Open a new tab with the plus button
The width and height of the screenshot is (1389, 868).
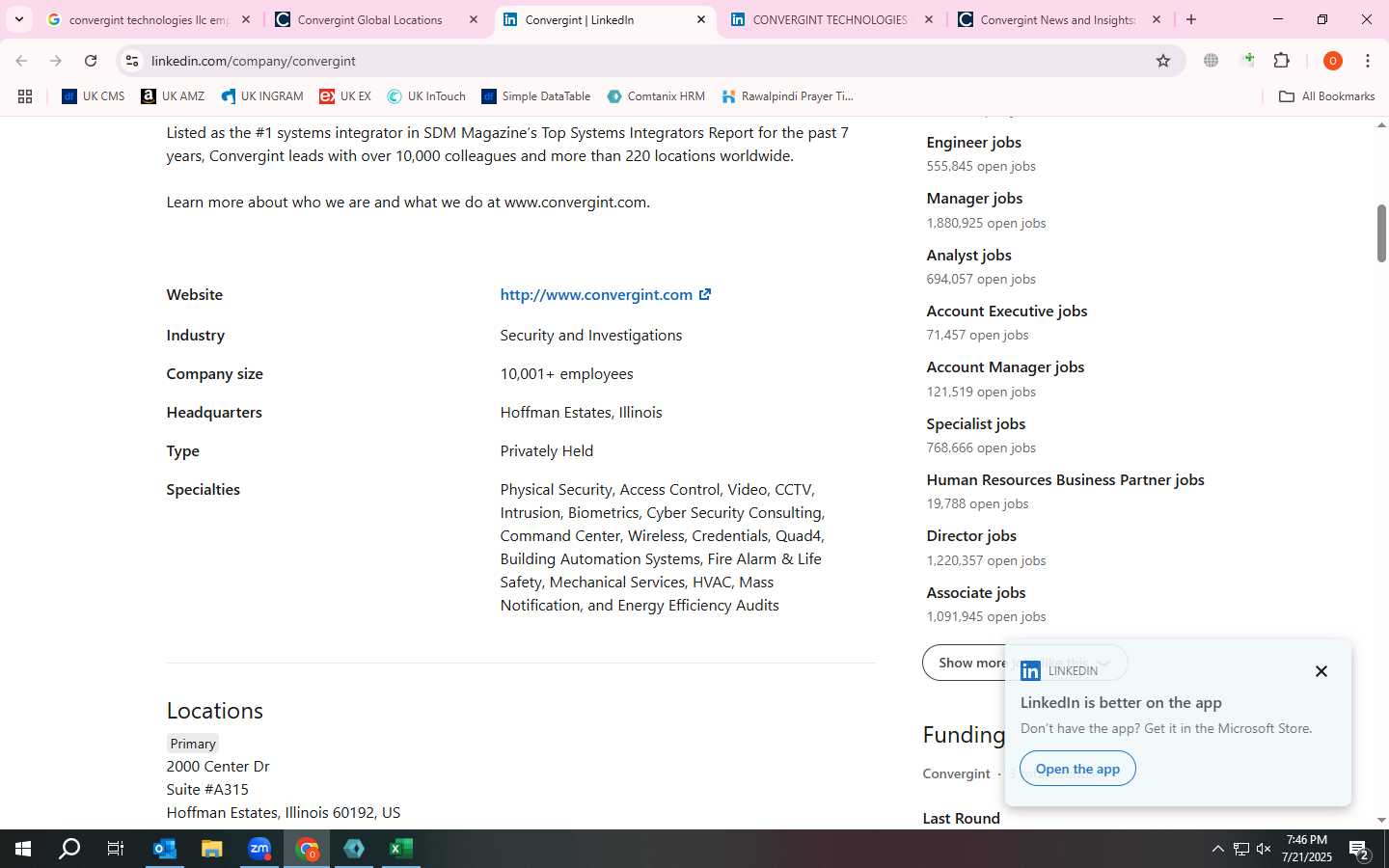click(x=1191, y=19)
